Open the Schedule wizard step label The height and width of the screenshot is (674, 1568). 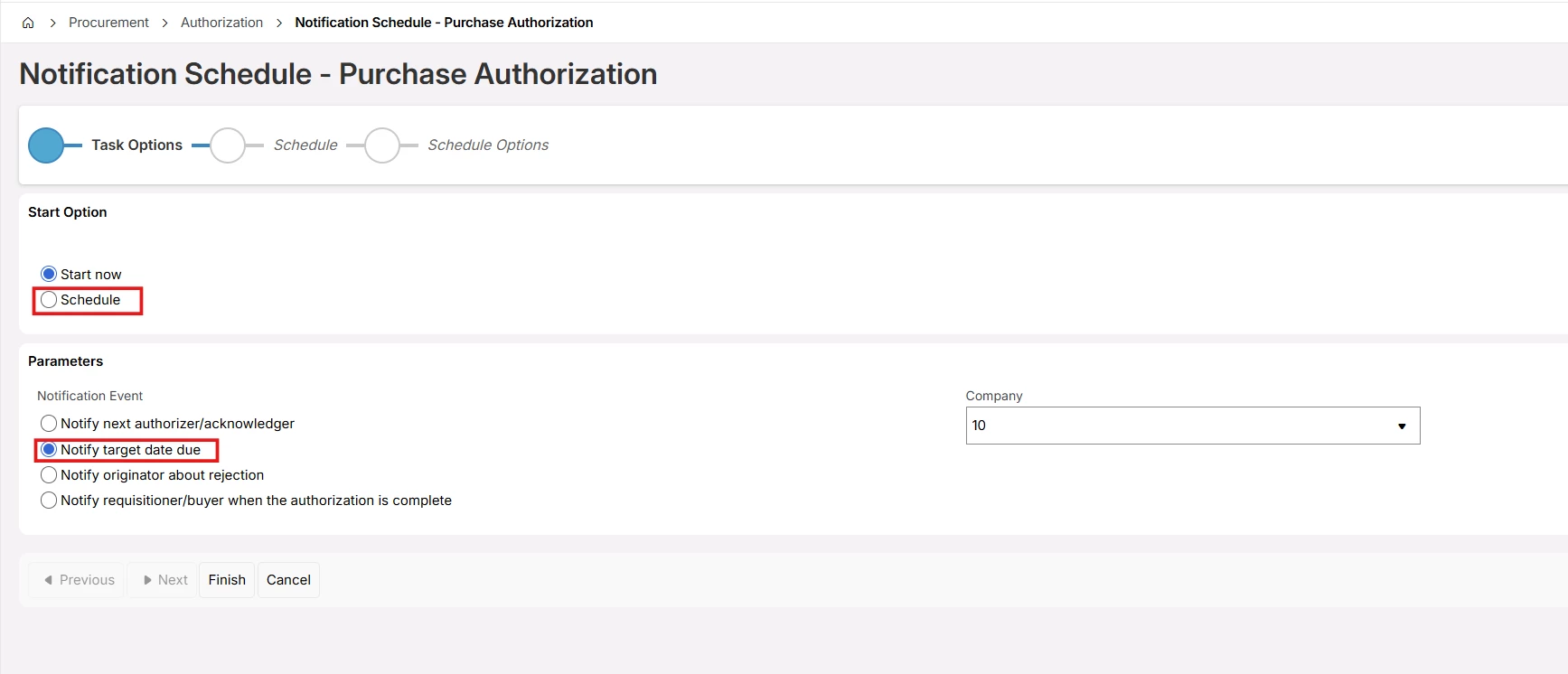305,145
